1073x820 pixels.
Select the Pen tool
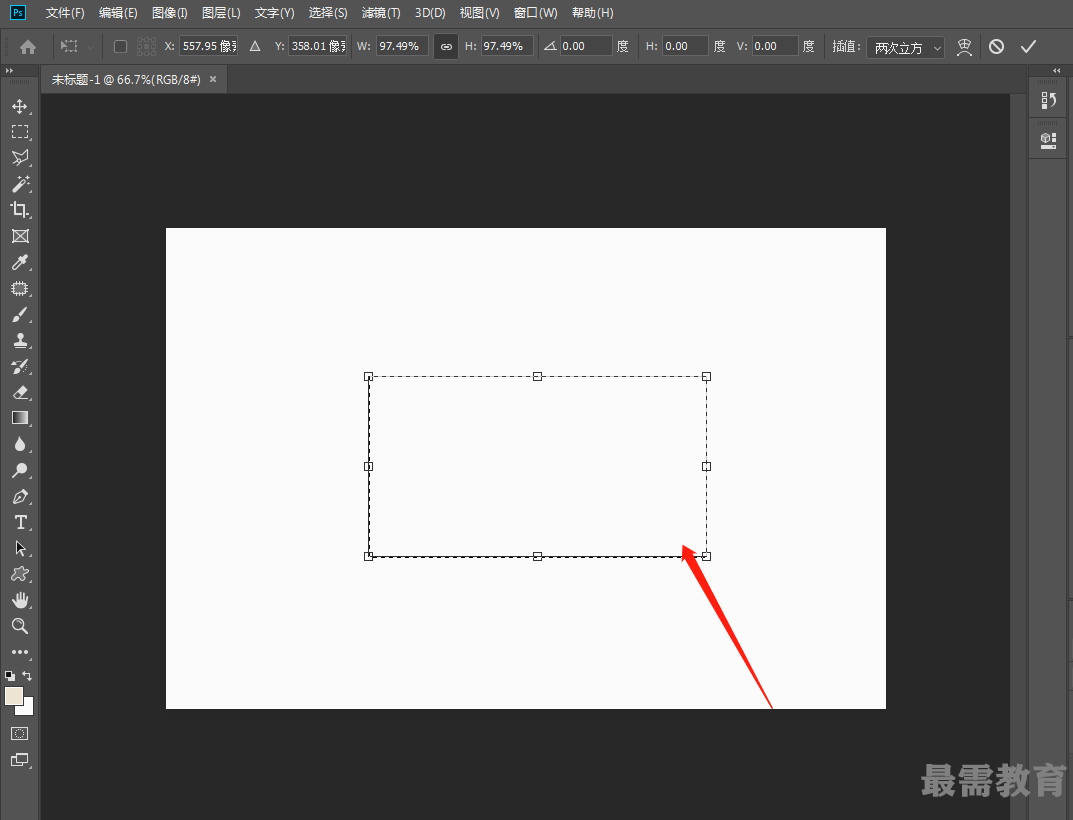[20, 496]
